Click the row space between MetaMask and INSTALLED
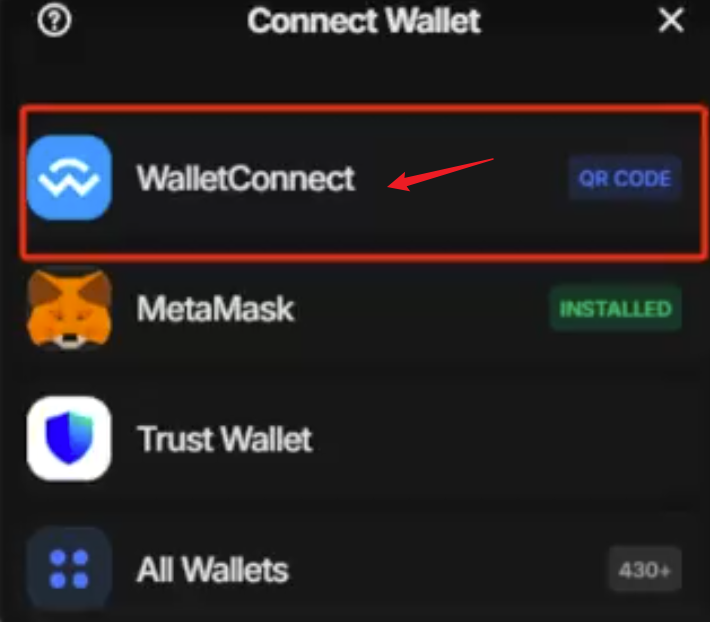 pos(421,309)
